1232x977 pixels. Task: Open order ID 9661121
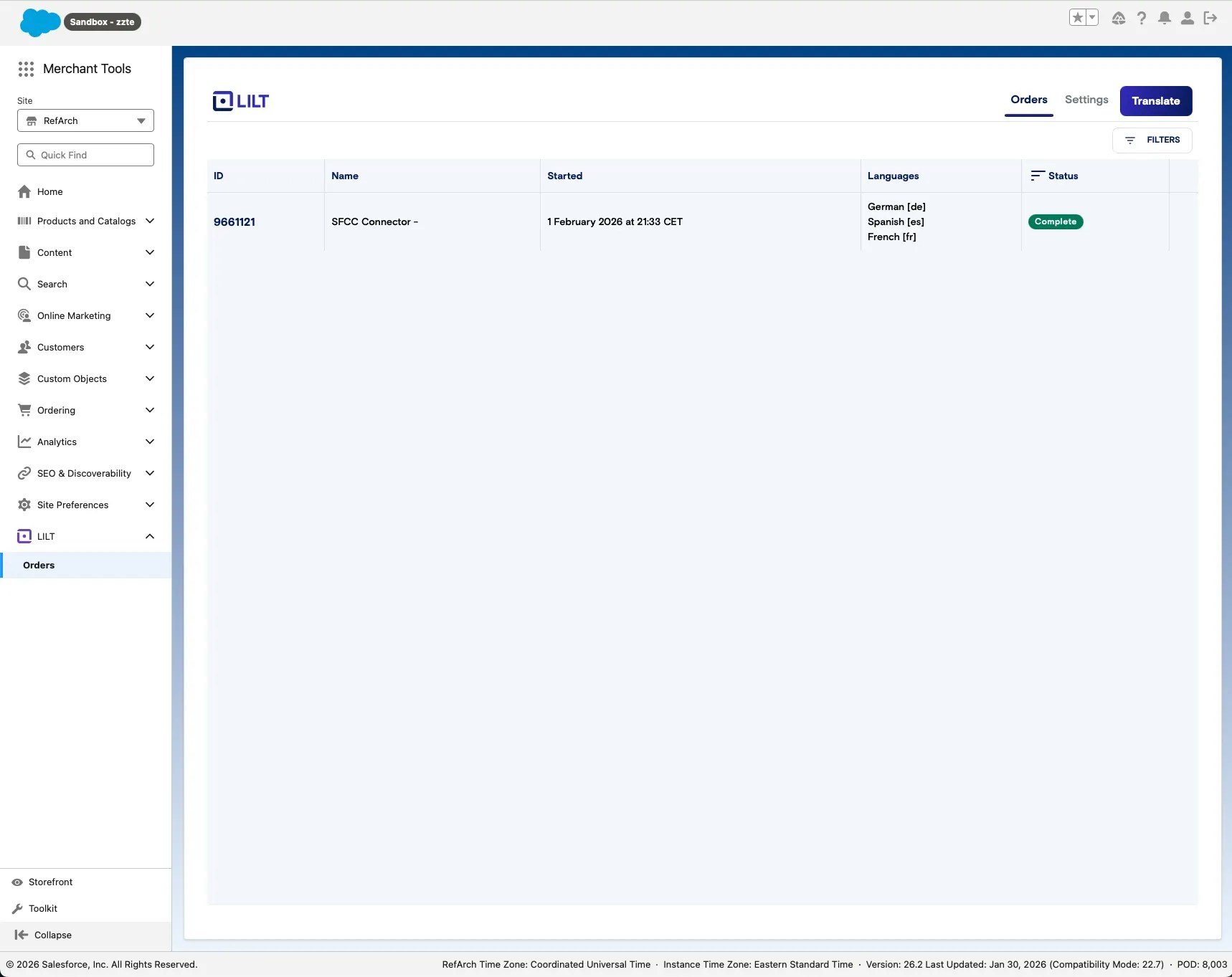tap(234, 222)
